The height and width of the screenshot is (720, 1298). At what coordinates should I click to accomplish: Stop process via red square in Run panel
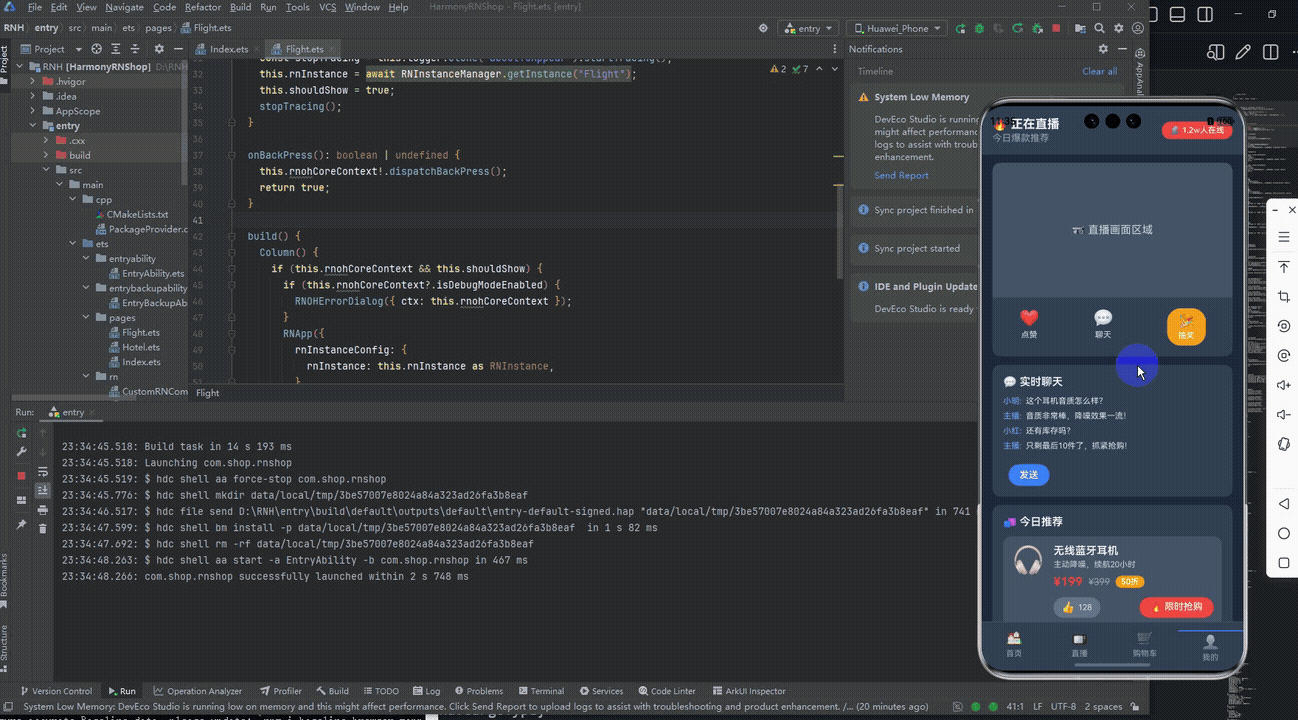[x=22, y=476]
